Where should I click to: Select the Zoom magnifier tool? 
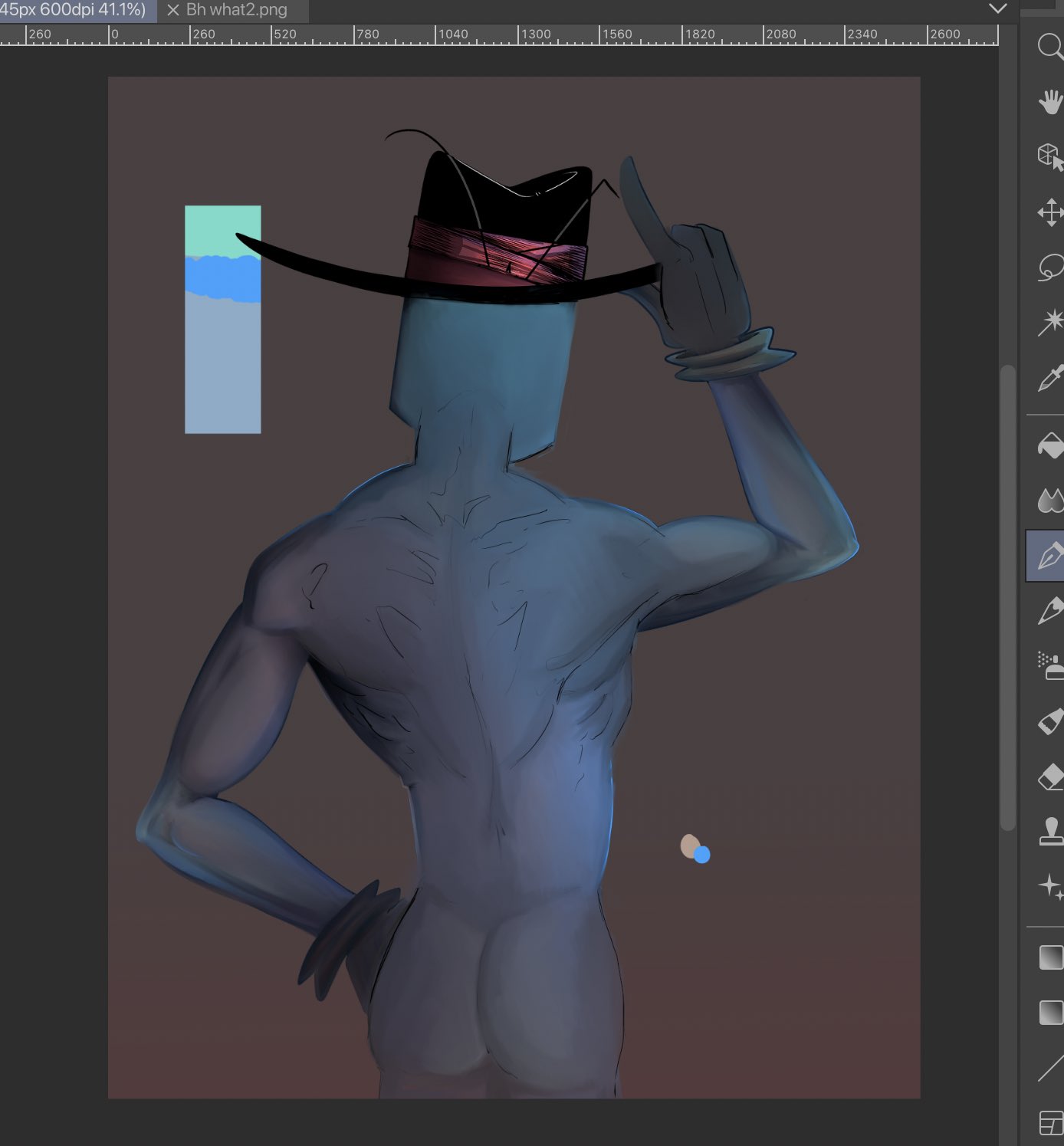coord(1049,46)
